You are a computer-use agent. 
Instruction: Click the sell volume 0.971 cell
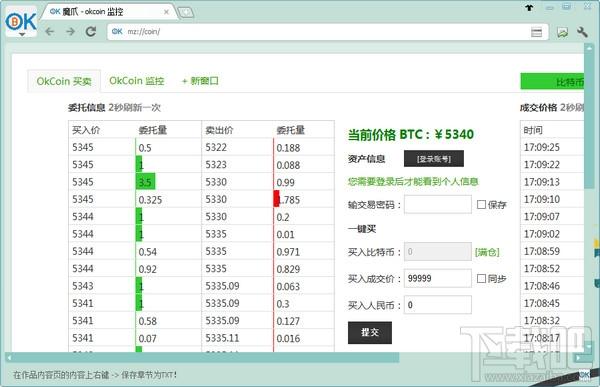pyautogui.click(x=288, y=252)
